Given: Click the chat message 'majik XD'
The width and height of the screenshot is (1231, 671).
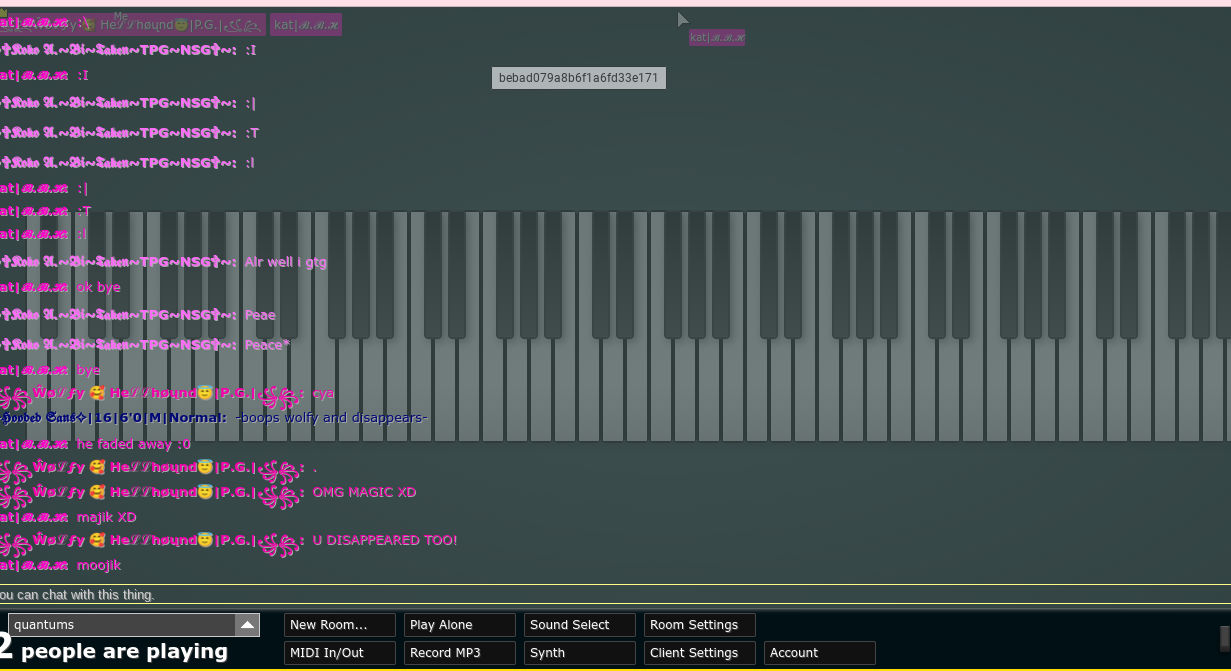Looking at the screenshot, I should pyautogui.click(x=106, y=517).
